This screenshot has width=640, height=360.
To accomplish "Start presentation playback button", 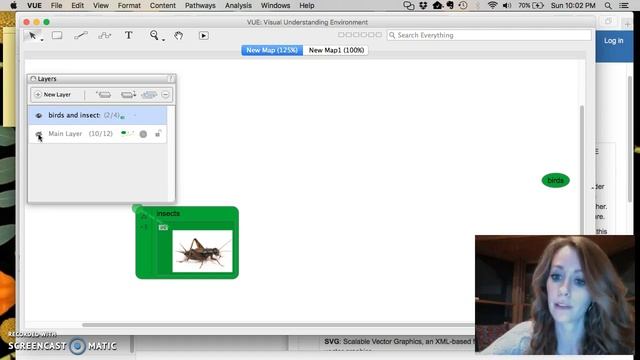I will [x=204, y=36].
